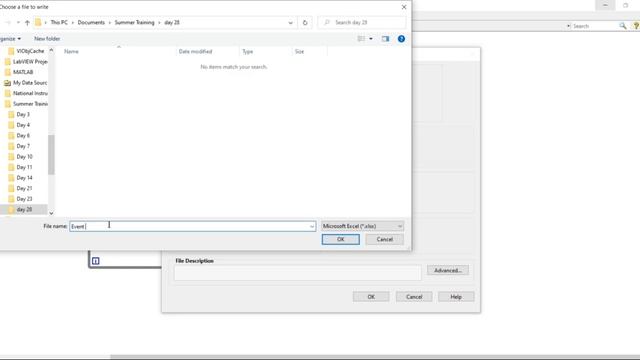Expand view options dropdown arrow
The height and width of the screenshot is (360, 640).
[x=371, y=39]
